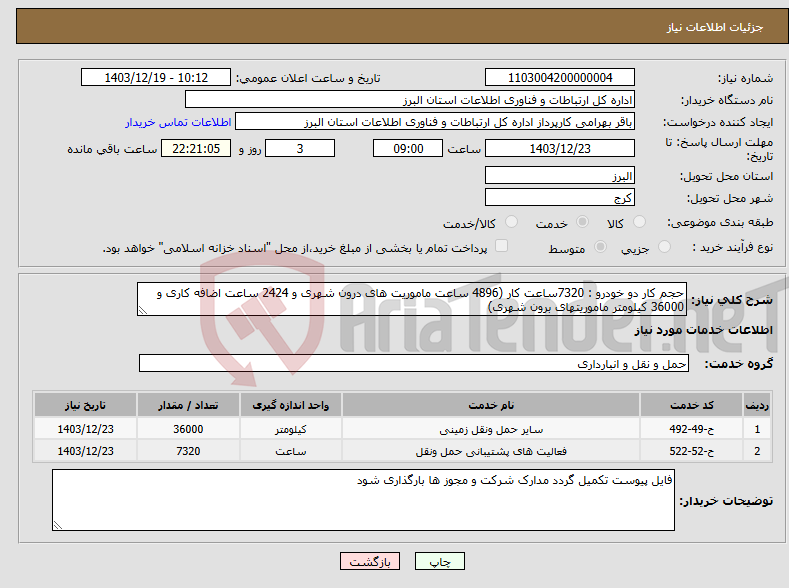This screenshot has height=588, width=789.
Task: Click the row 1 need date cell
Action: click(x=86, y=429)
